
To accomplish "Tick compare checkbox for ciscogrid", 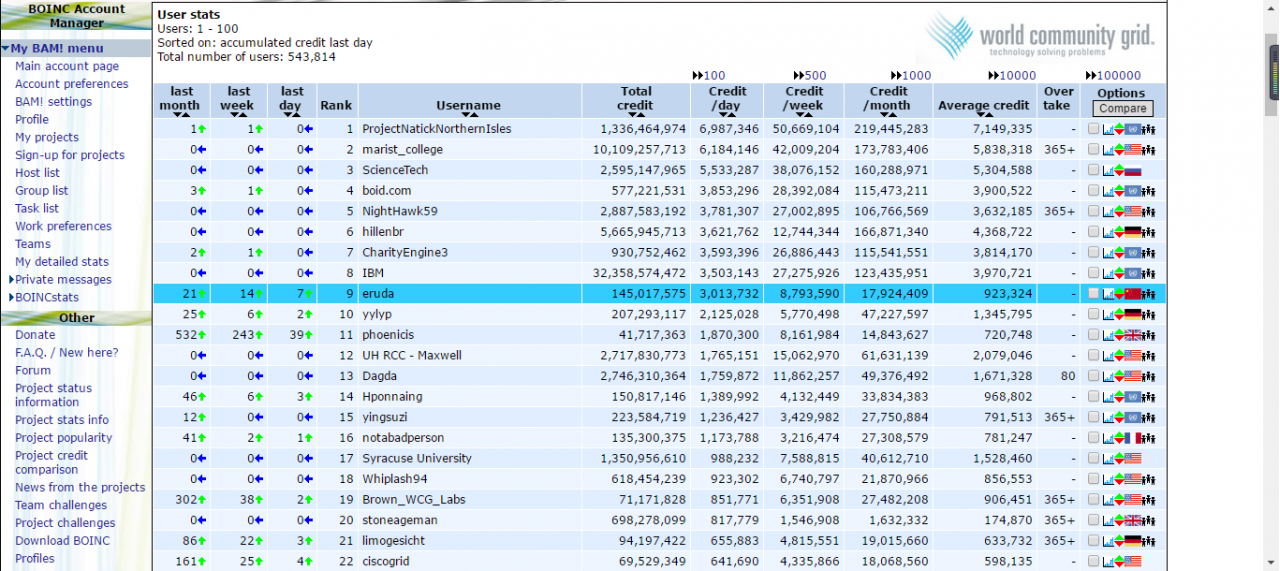I will (x=1093, y=561).
